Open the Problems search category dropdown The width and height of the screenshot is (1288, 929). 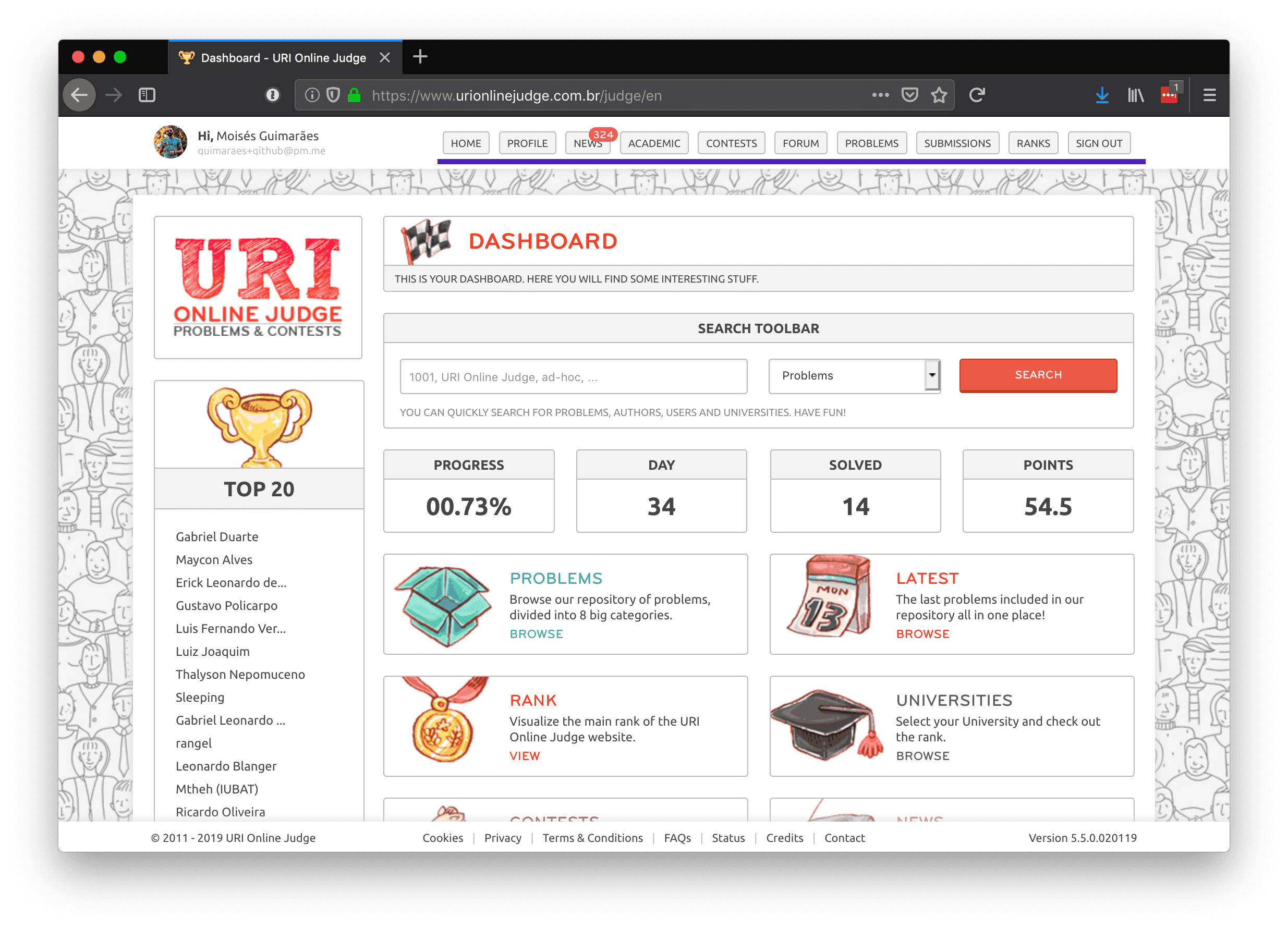(855, 375)
